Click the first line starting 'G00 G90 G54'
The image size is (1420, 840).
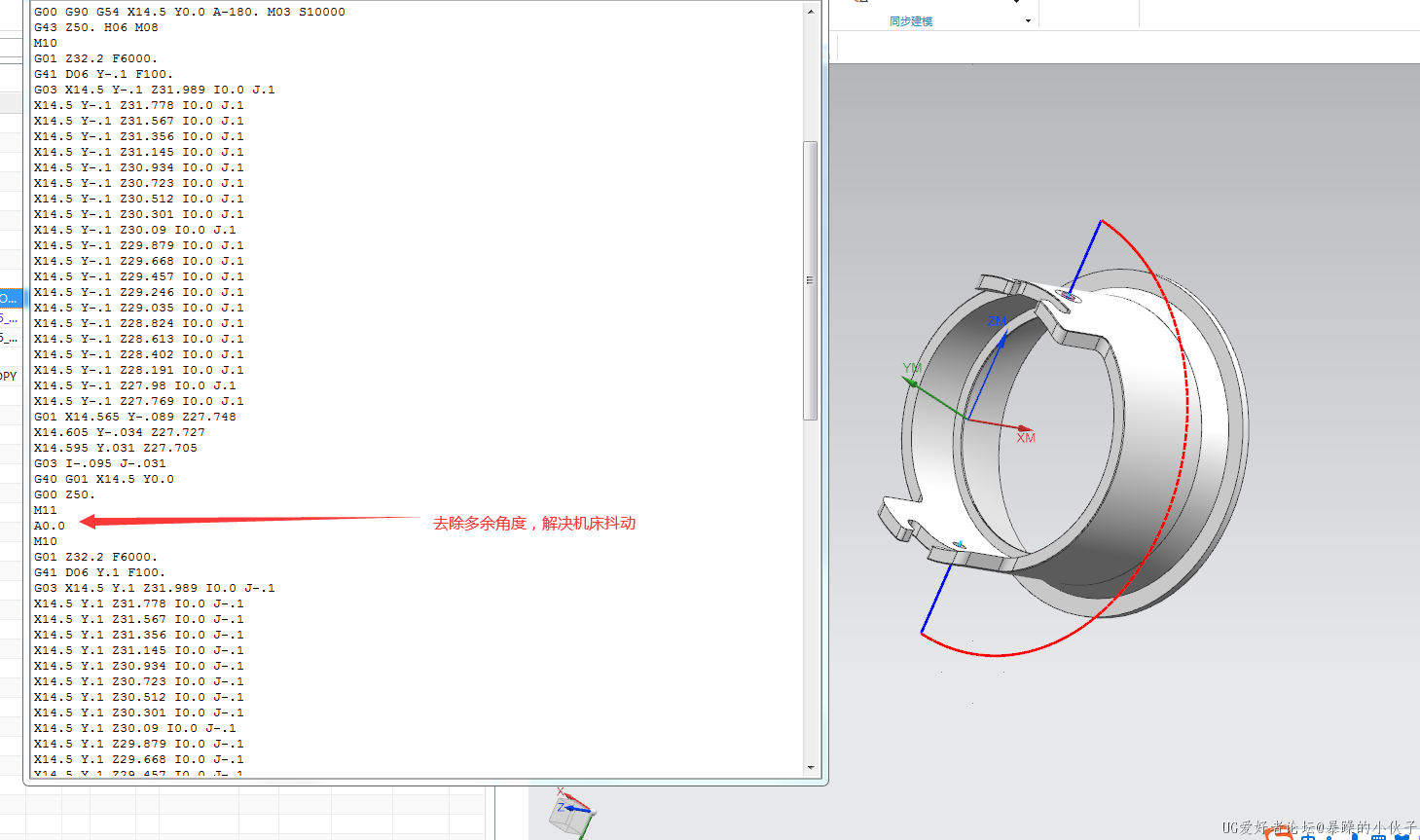(x=190, y=12)
